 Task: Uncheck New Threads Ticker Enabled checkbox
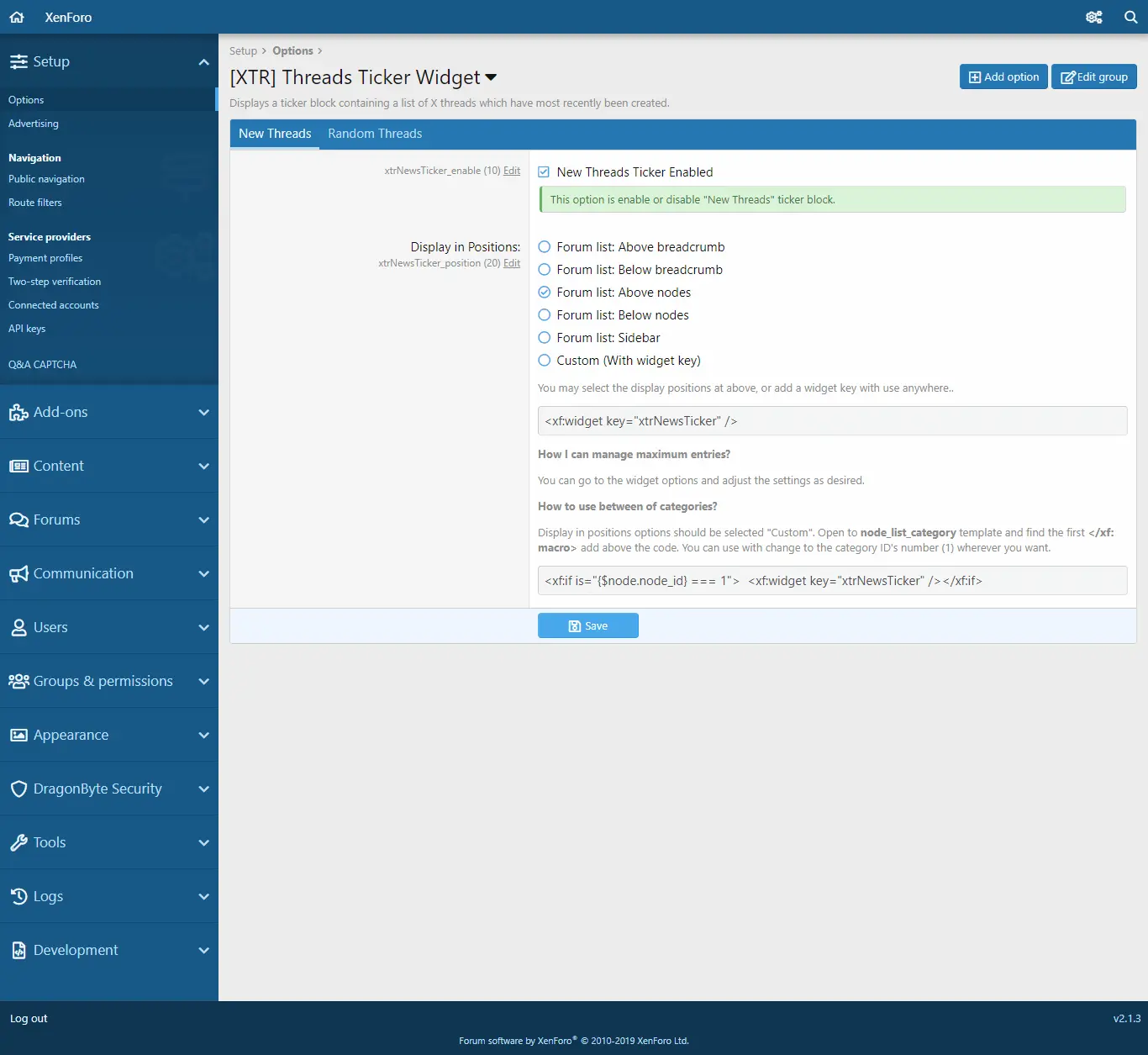tap(544, 172)
